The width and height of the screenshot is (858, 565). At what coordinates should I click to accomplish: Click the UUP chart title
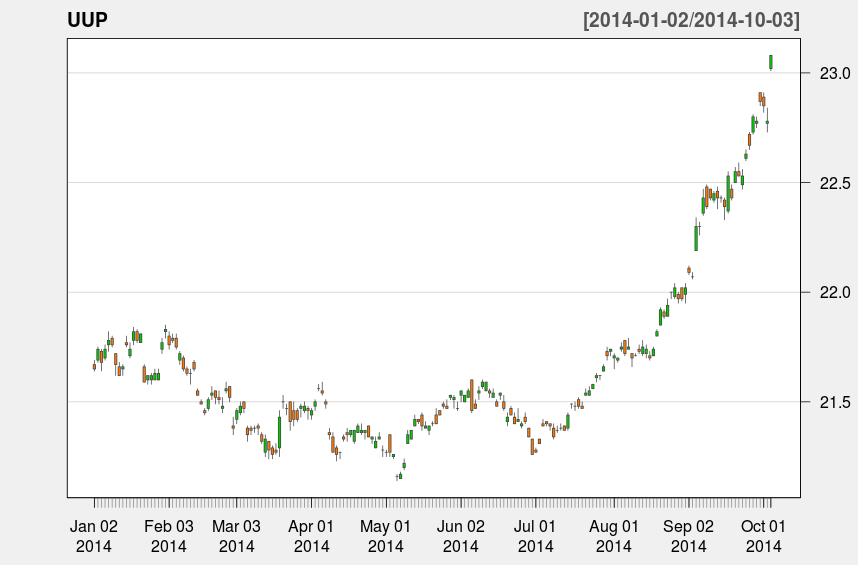tap(88, 20)
